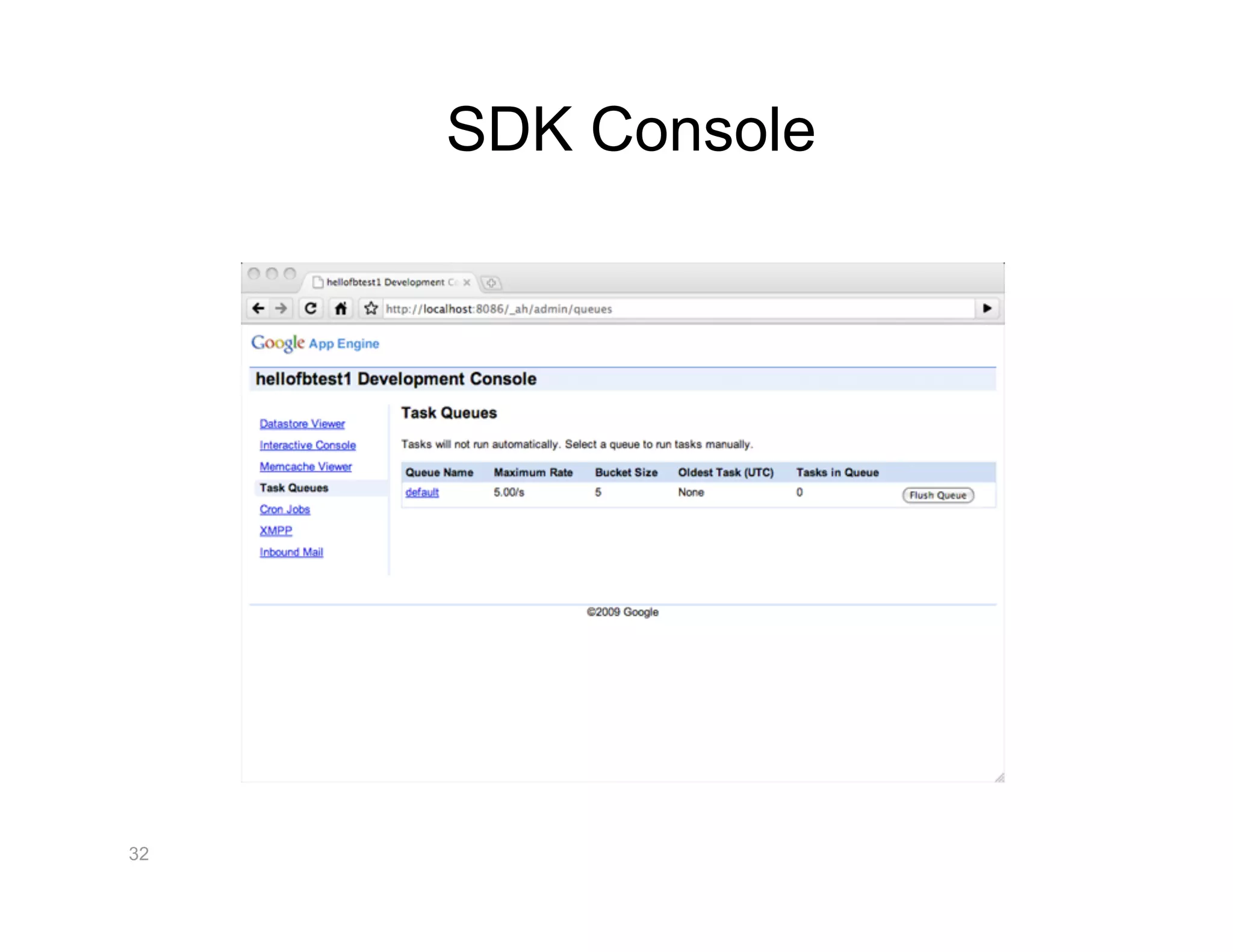Go back with the browser back arrow
The height and width of the screenshot is (952, 1233).
pos(258,308)
